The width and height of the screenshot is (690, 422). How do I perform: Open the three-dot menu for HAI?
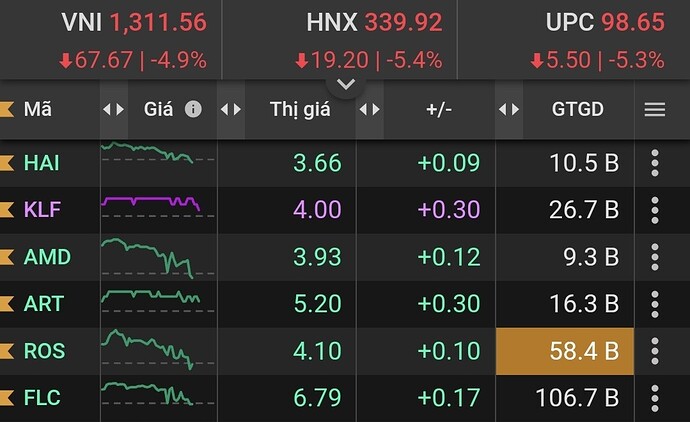tap(655, 163)
